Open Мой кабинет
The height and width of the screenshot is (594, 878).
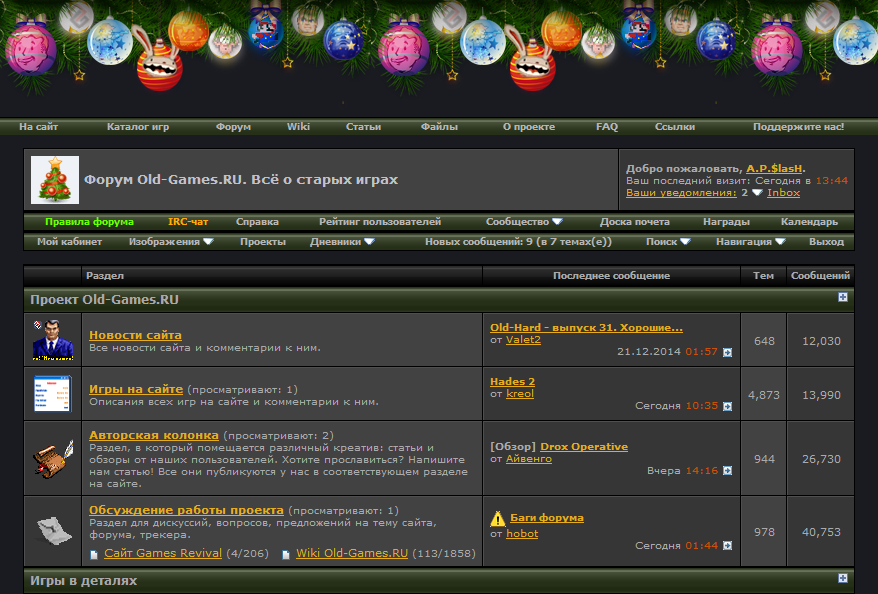click(x=69, y=242)
